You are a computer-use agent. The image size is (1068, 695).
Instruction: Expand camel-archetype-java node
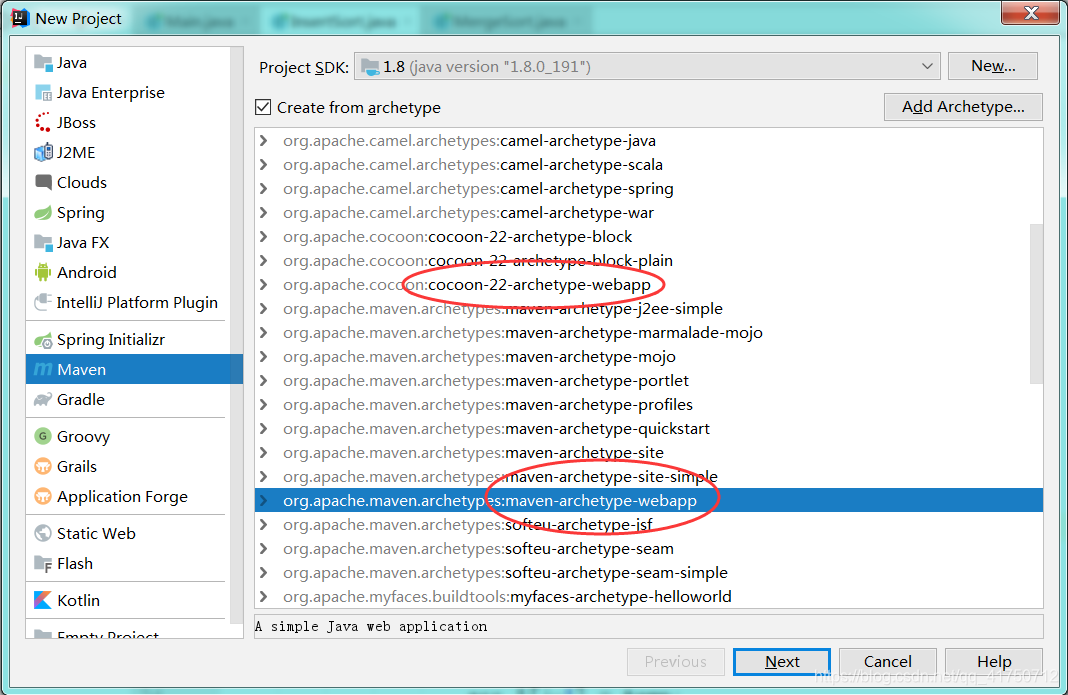coord(264,141)
